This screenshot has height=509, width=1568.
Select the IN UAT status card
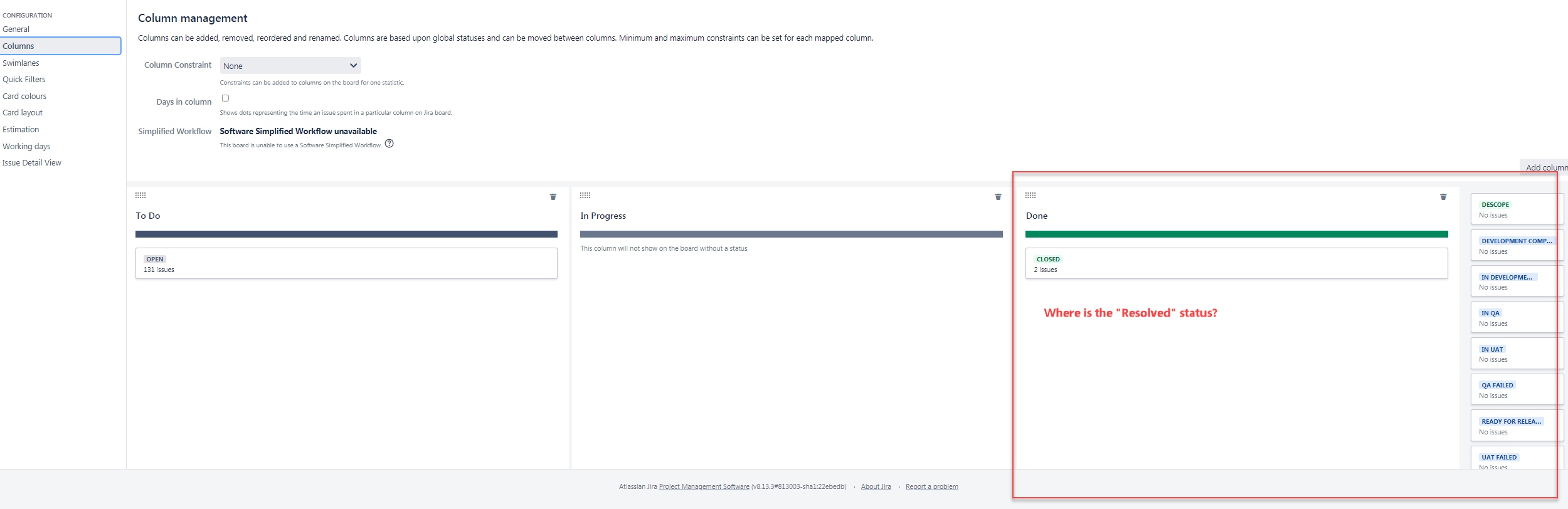pyautogui.click(x=1517, y=354)
